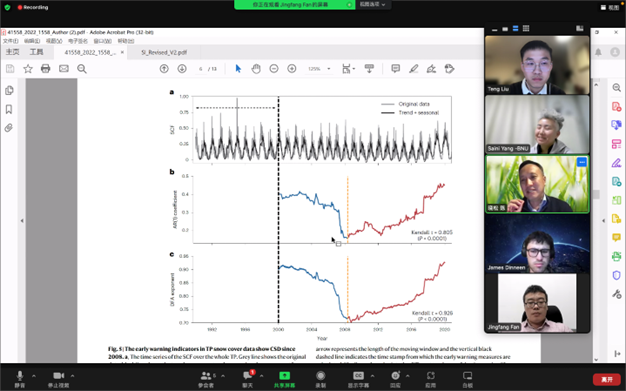Click the page number input field
626x391 pixels.
[201, 69]
